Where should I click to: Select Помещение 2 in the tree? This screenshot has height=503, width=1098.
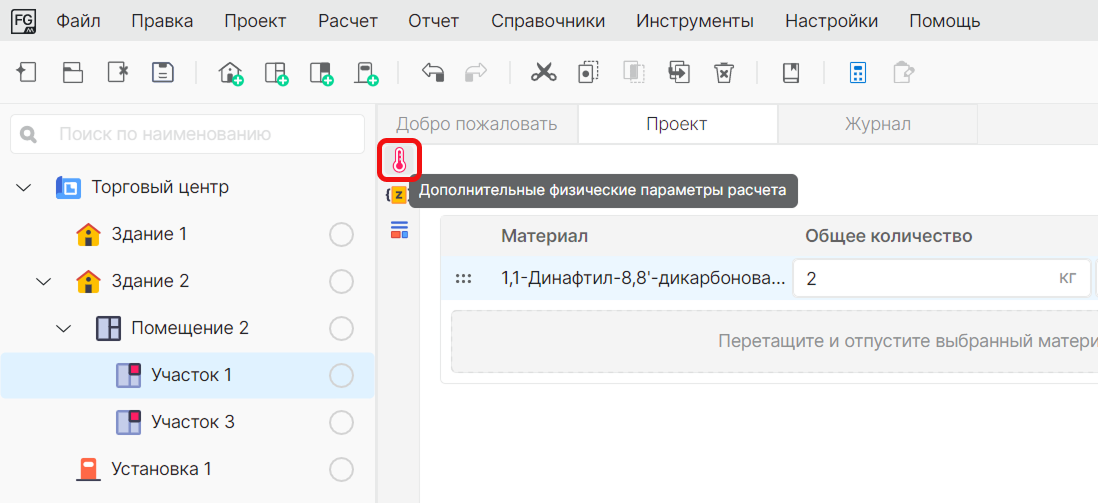point(190,329)
